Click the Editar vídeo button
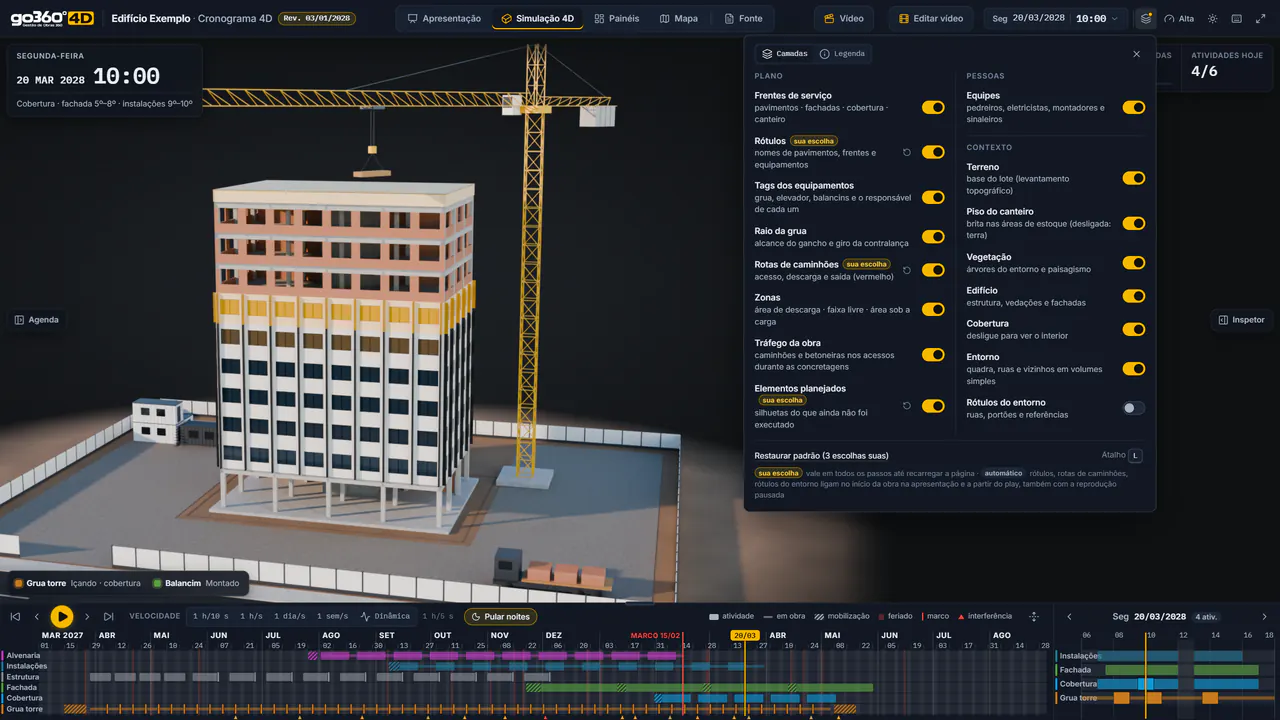Image resolution: width=1280 pixels, height=720 pixels. pos(931,18)
